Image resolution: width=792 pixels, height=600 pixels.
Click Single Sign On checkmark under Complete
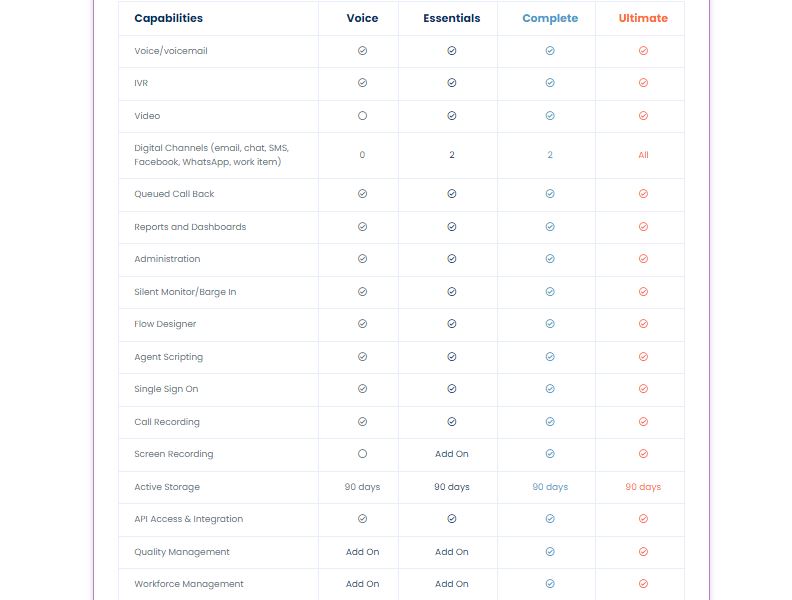(x=550, y=389)
